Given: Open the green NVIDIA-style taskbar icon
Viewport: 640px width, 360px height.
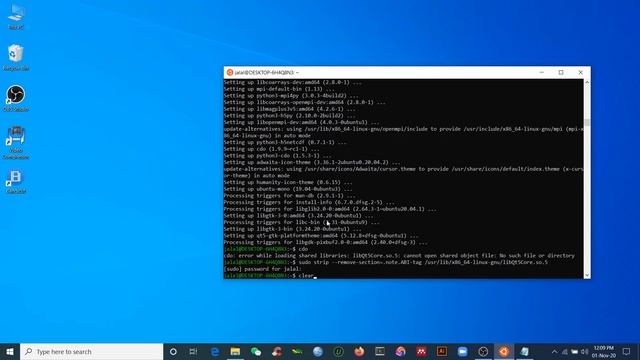Looking at the screenshot, I should pos(297,351).
